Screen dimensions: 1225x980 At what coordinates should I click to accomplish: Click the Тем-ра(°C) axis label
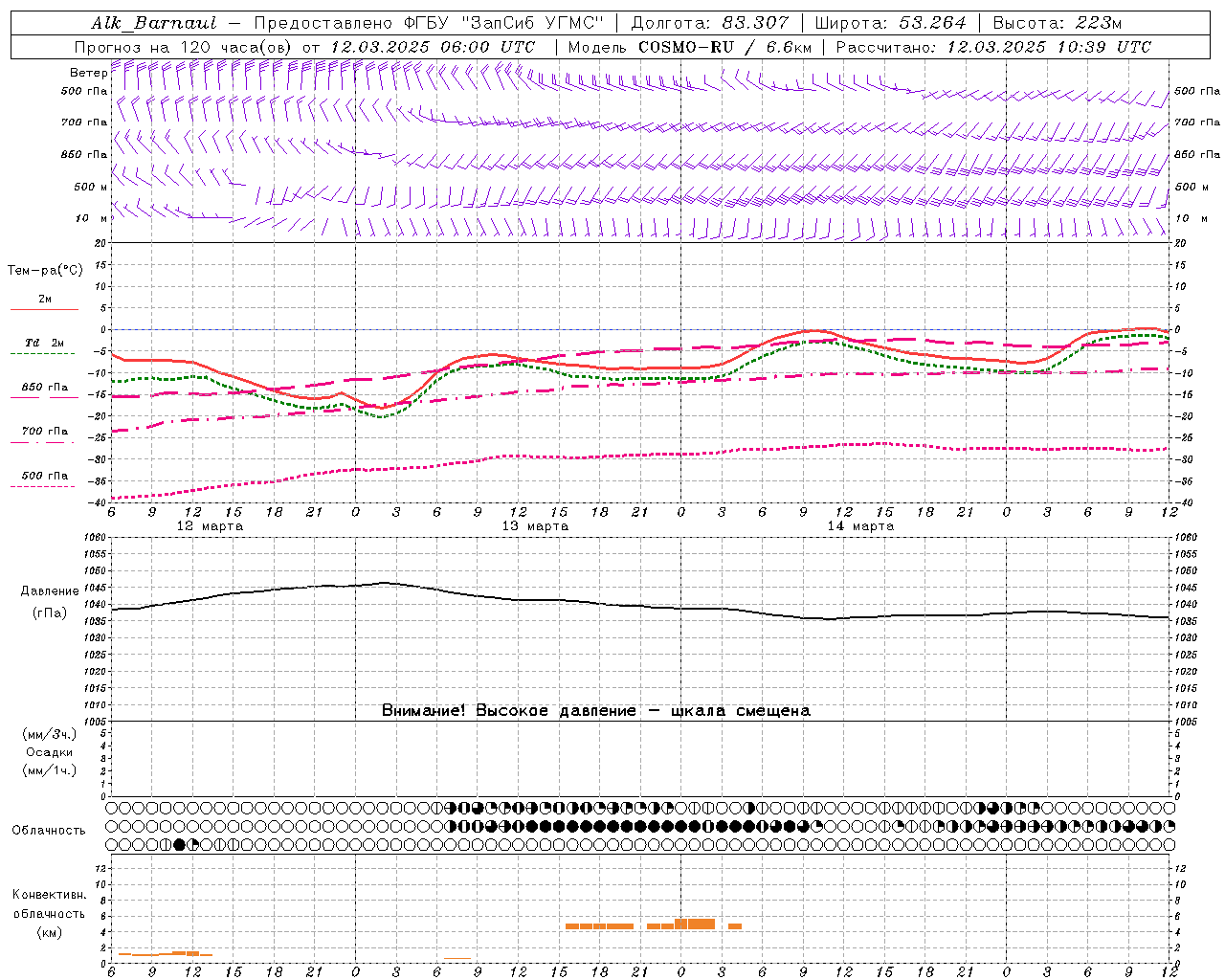[x=45, y=271]
